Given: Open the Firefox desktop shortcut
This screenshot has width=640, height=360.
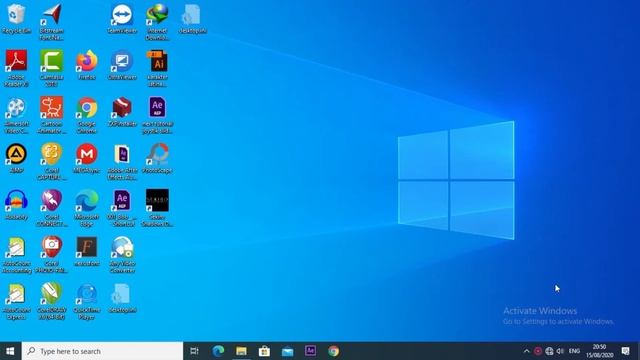Looking at the screenshot, I should point(87,65).
